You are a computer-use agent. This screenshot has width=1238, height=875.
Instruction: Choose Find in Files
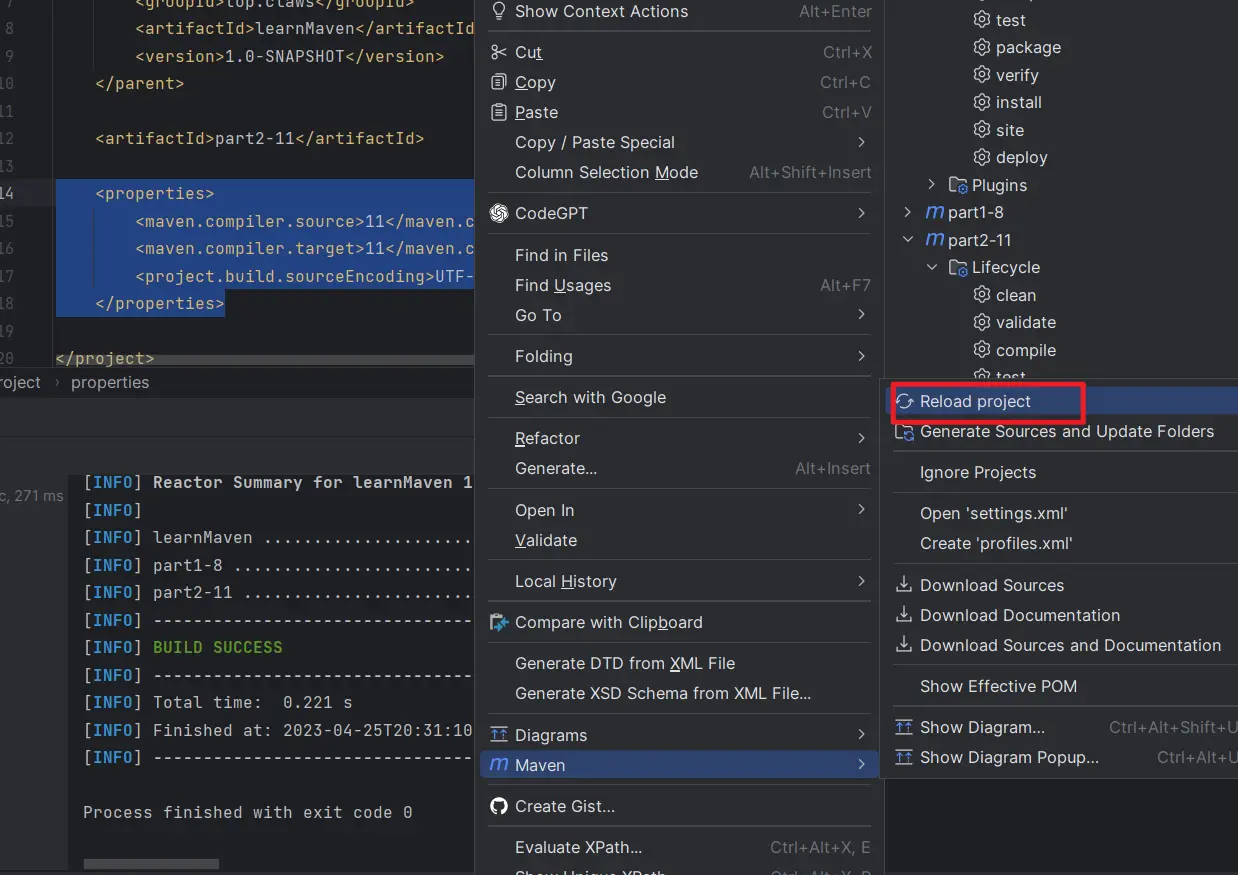(680, 255)
